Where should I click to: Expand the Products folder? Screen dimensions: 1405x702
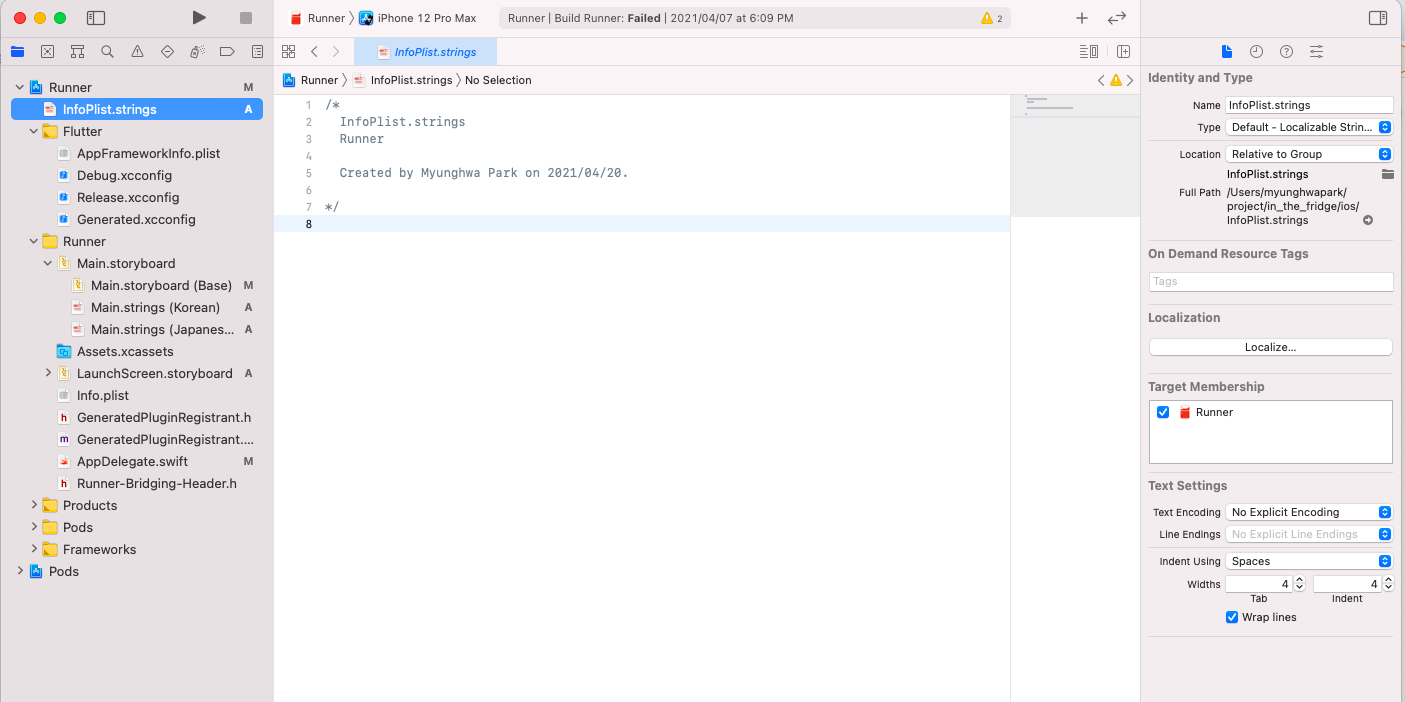pos(34,505)
